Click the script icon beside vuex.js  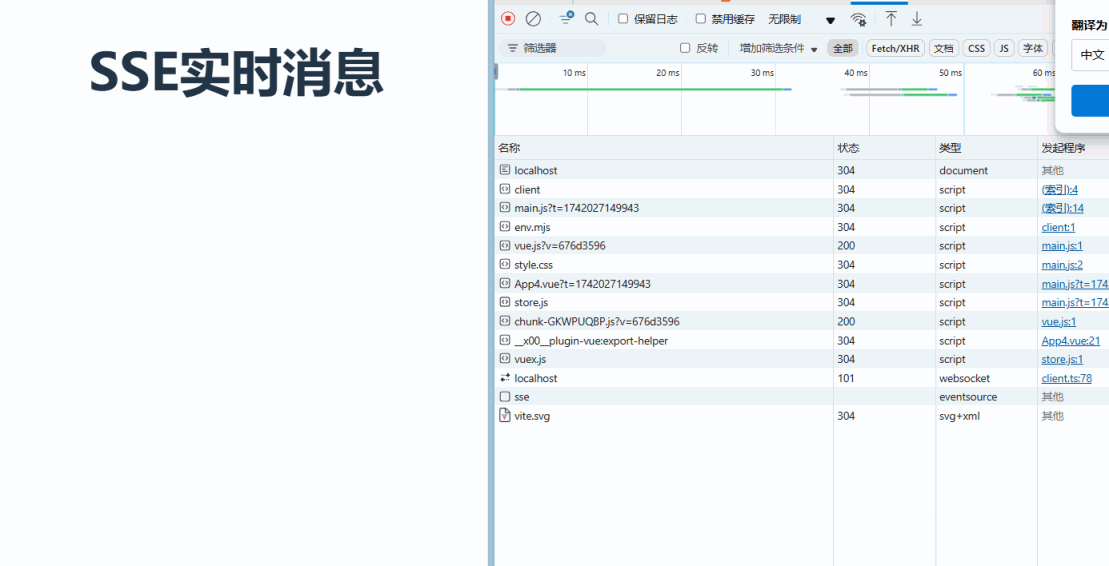coord(505,359)
